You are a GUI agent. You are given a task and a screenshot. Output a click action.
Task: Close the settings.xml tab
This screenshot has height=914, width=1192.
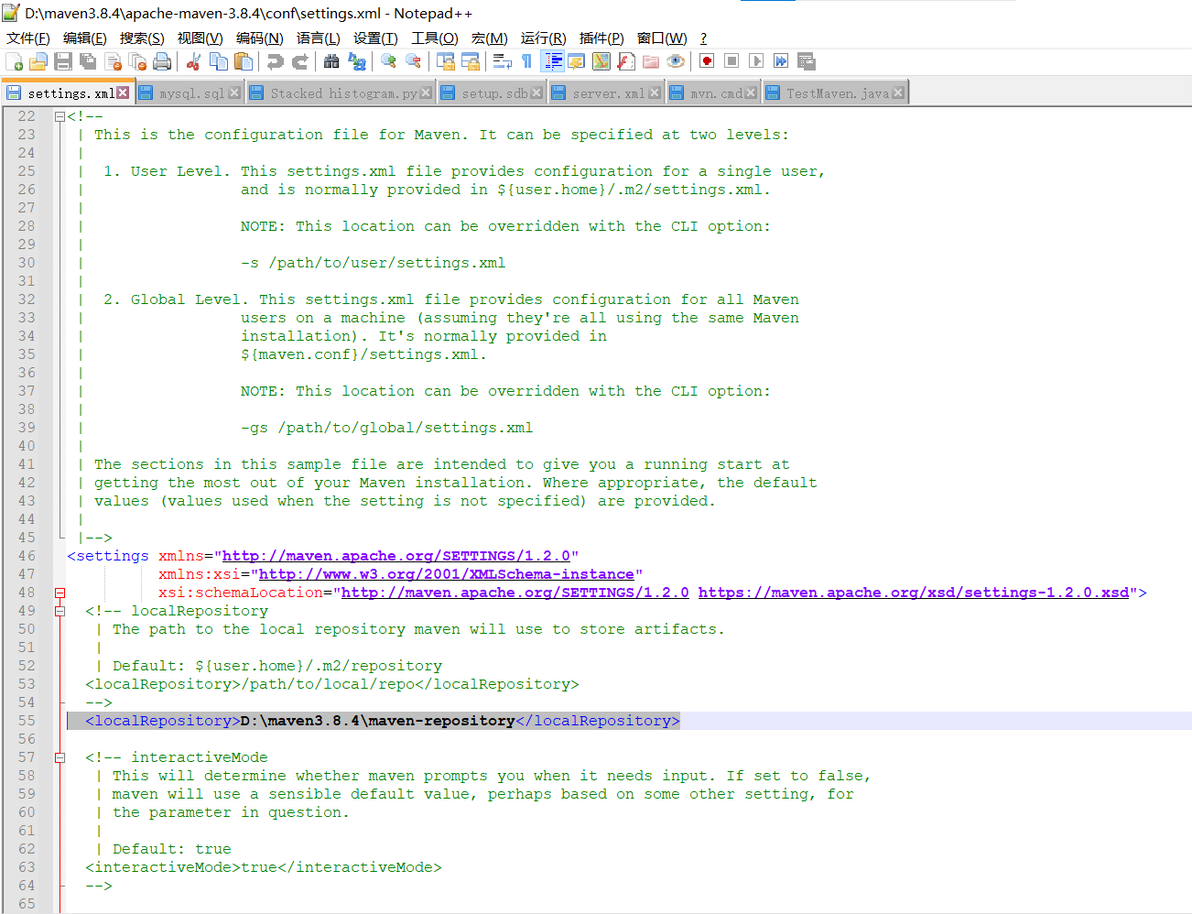(122, 93)
